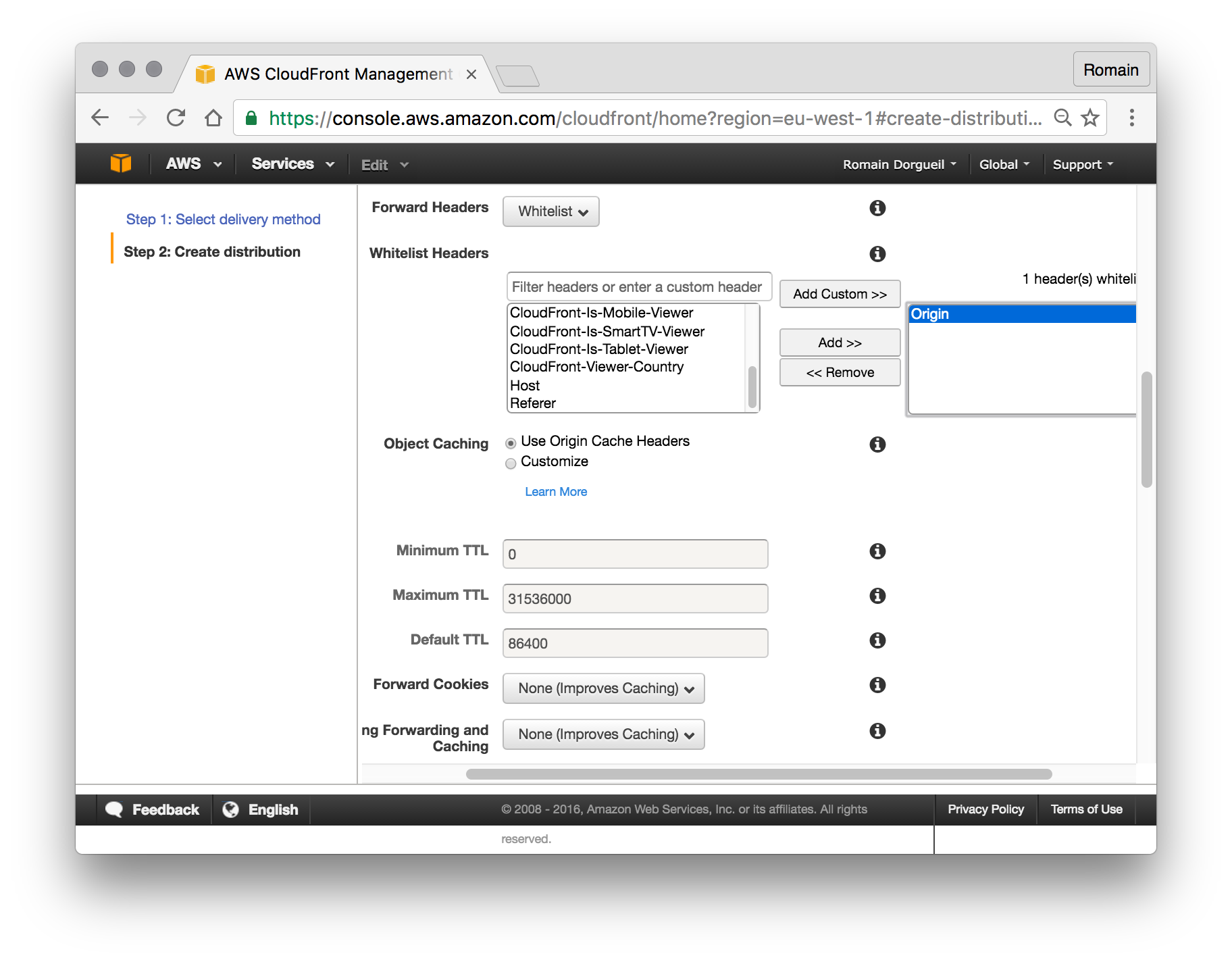Open the Whitelist forward headers dropdown
Screen dimensions: 1232x962
tap(550, 211)
